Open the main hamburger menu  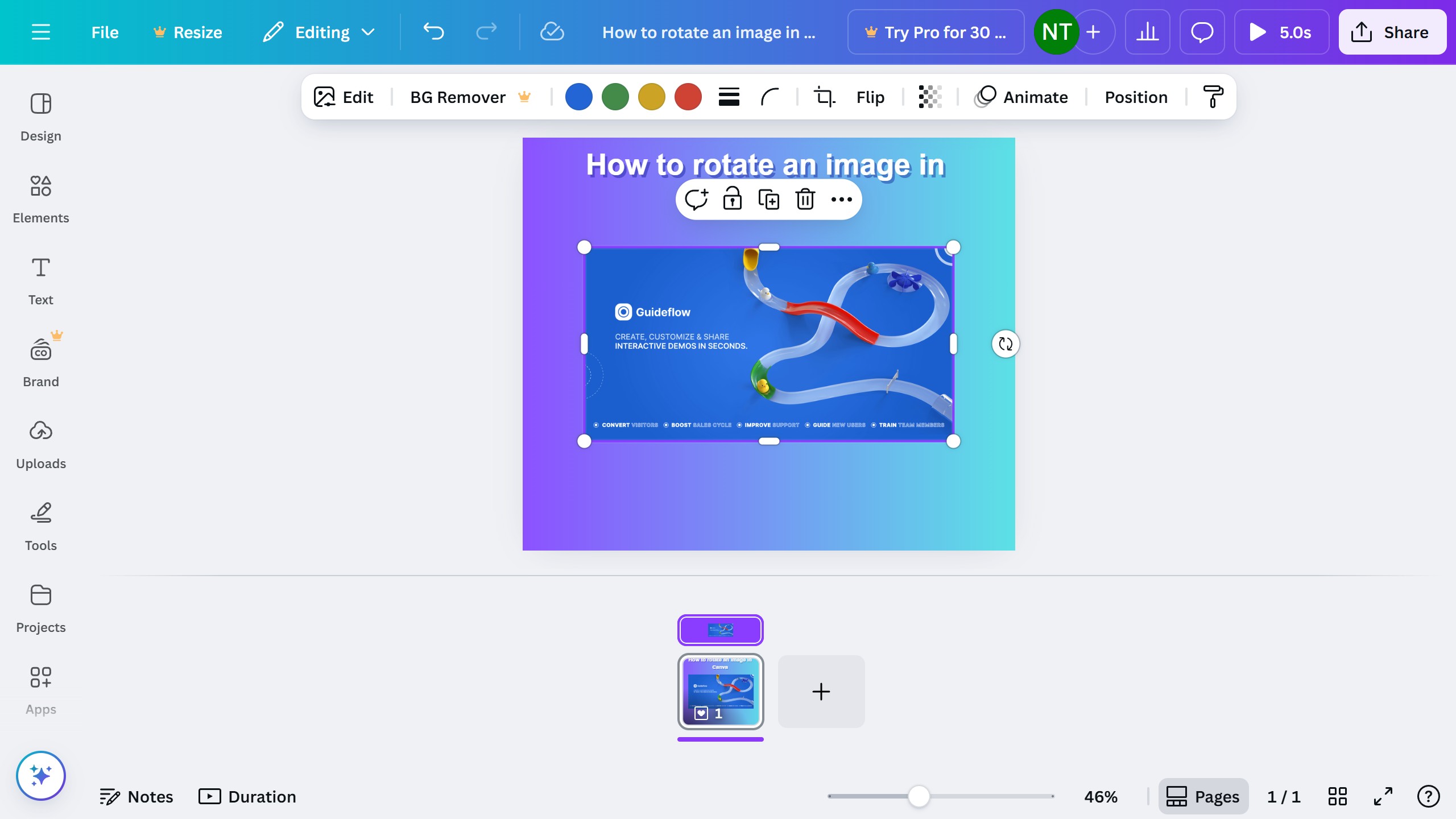(x=41, y=32)
